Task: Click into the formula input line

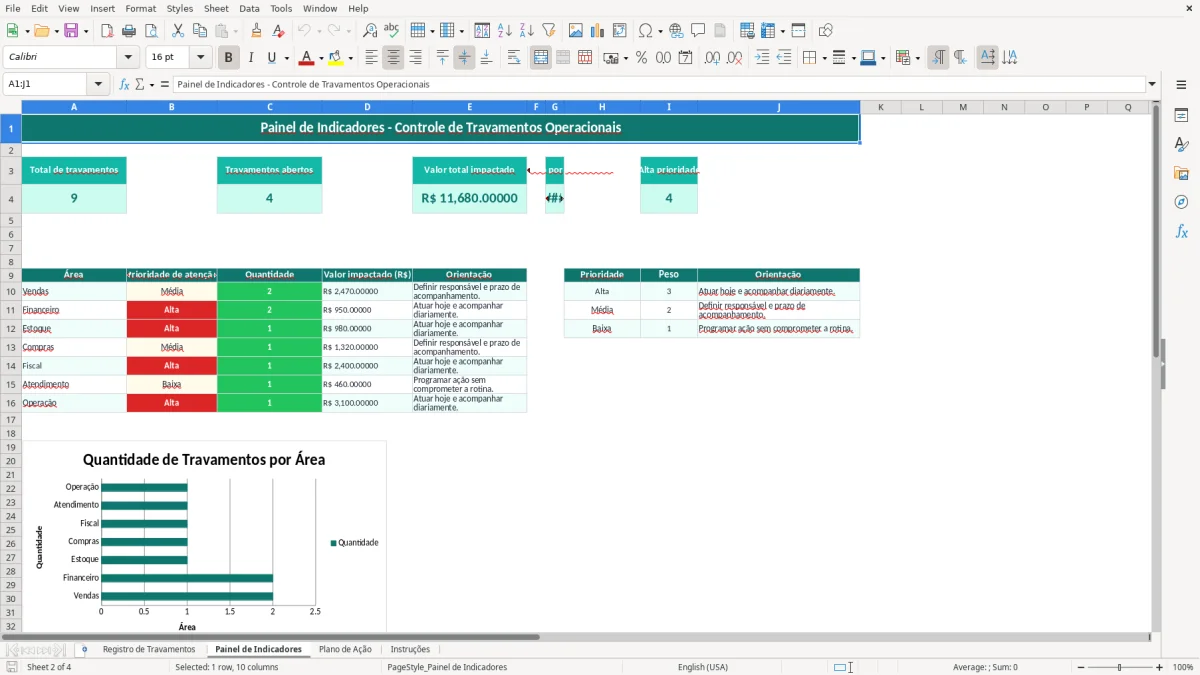Action: tap(658, 84)
